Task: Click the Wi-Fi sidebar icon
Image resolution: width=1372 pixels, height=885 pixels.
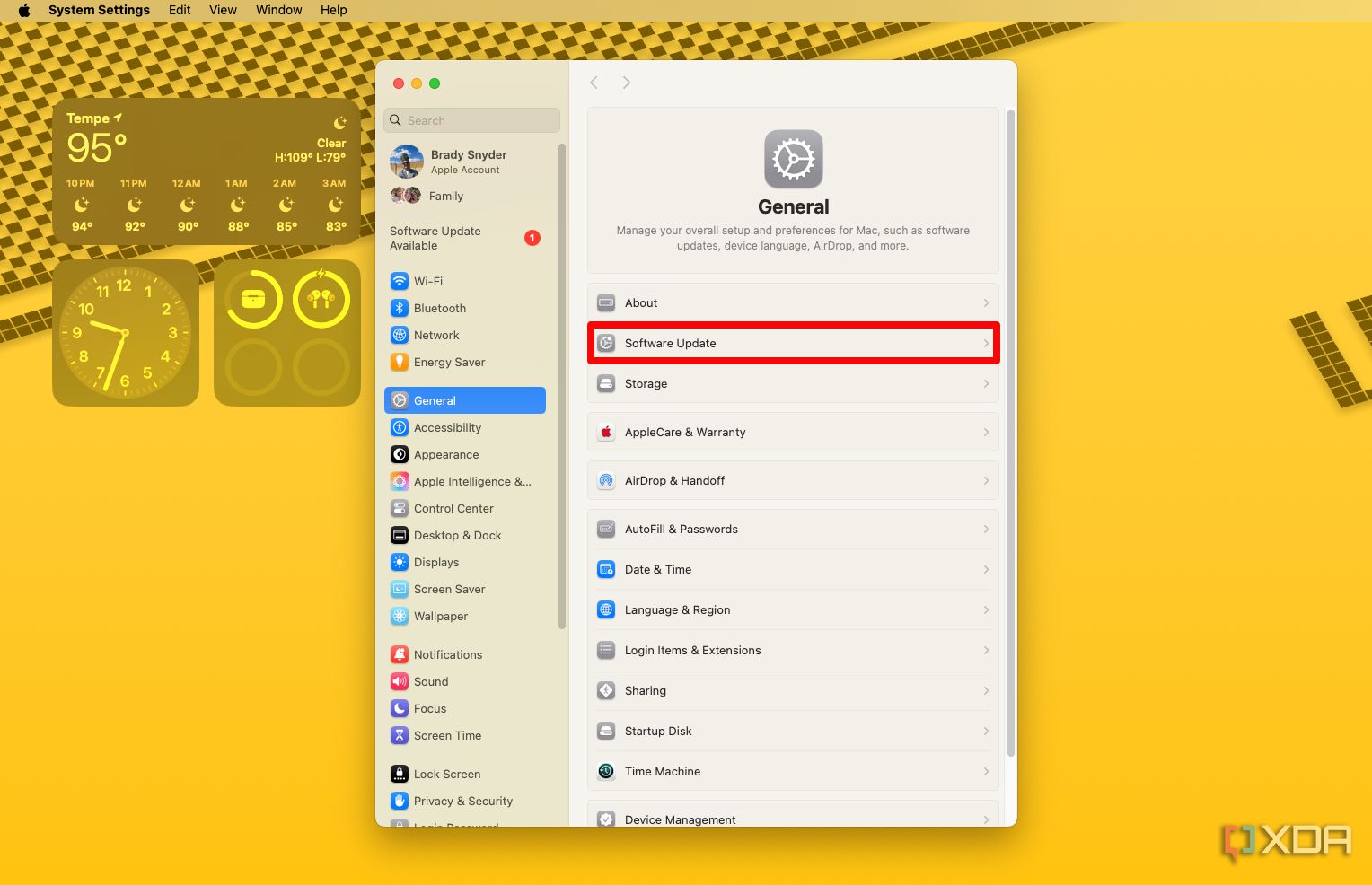Action: [x=400, y=281]
